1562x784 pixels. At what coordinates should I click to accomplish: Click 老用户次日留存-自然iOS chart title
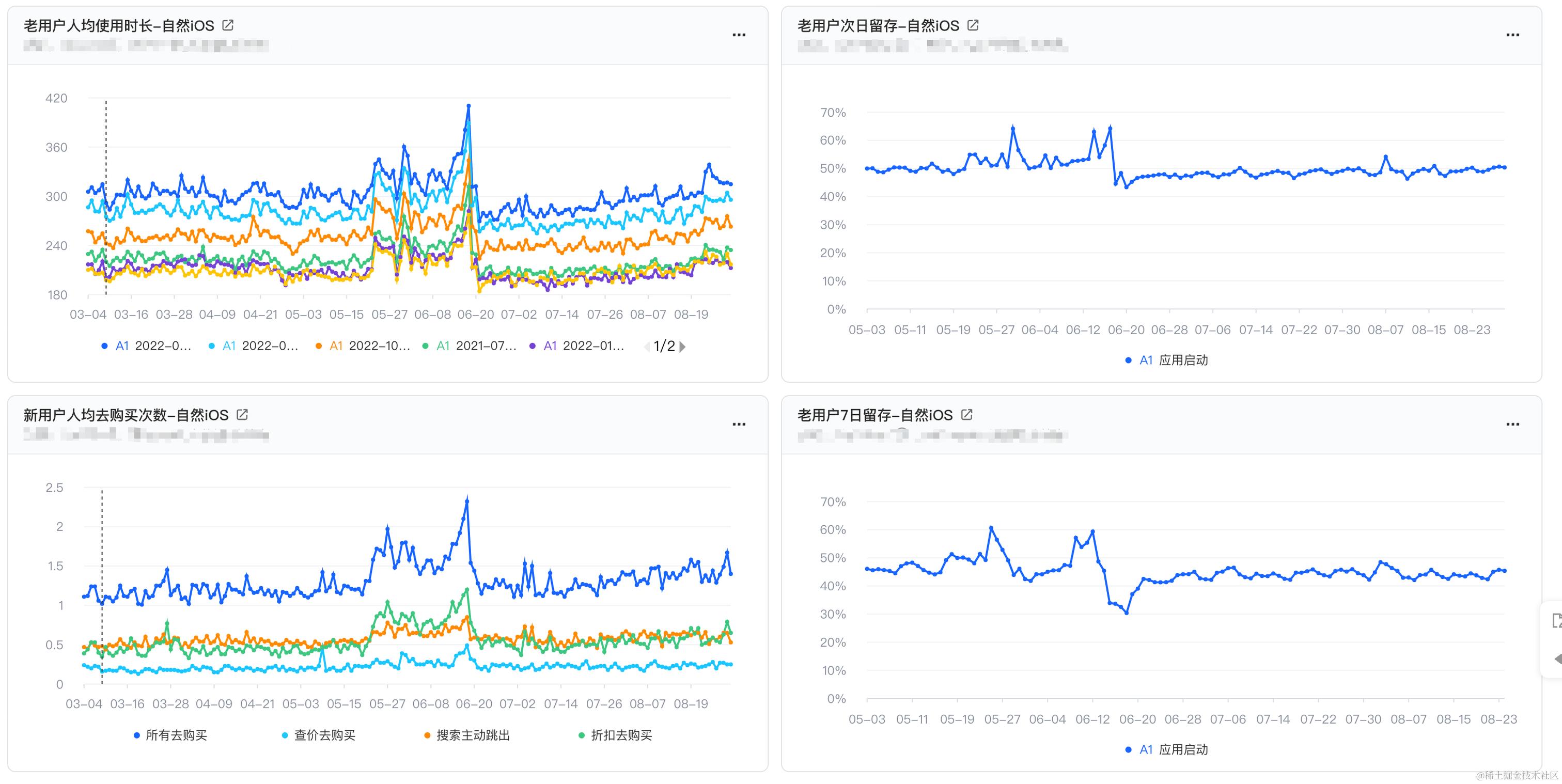(878, 26)
